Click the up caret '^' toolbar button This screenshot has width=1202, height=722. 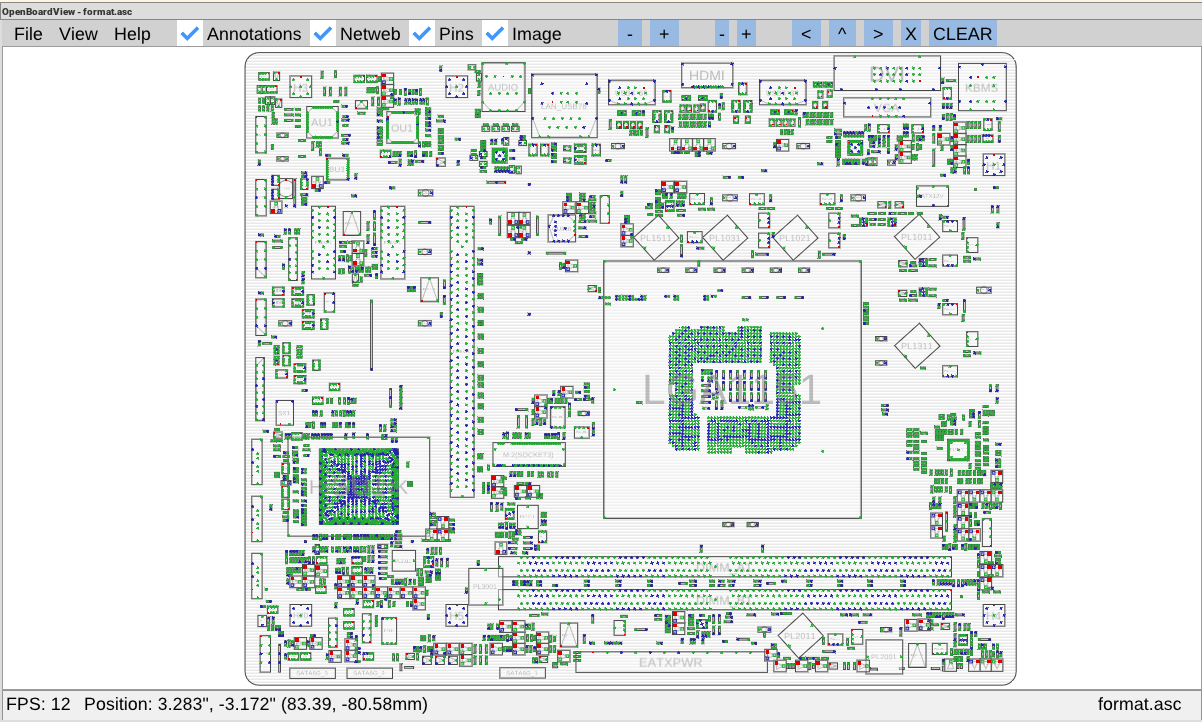coord(842,33)
